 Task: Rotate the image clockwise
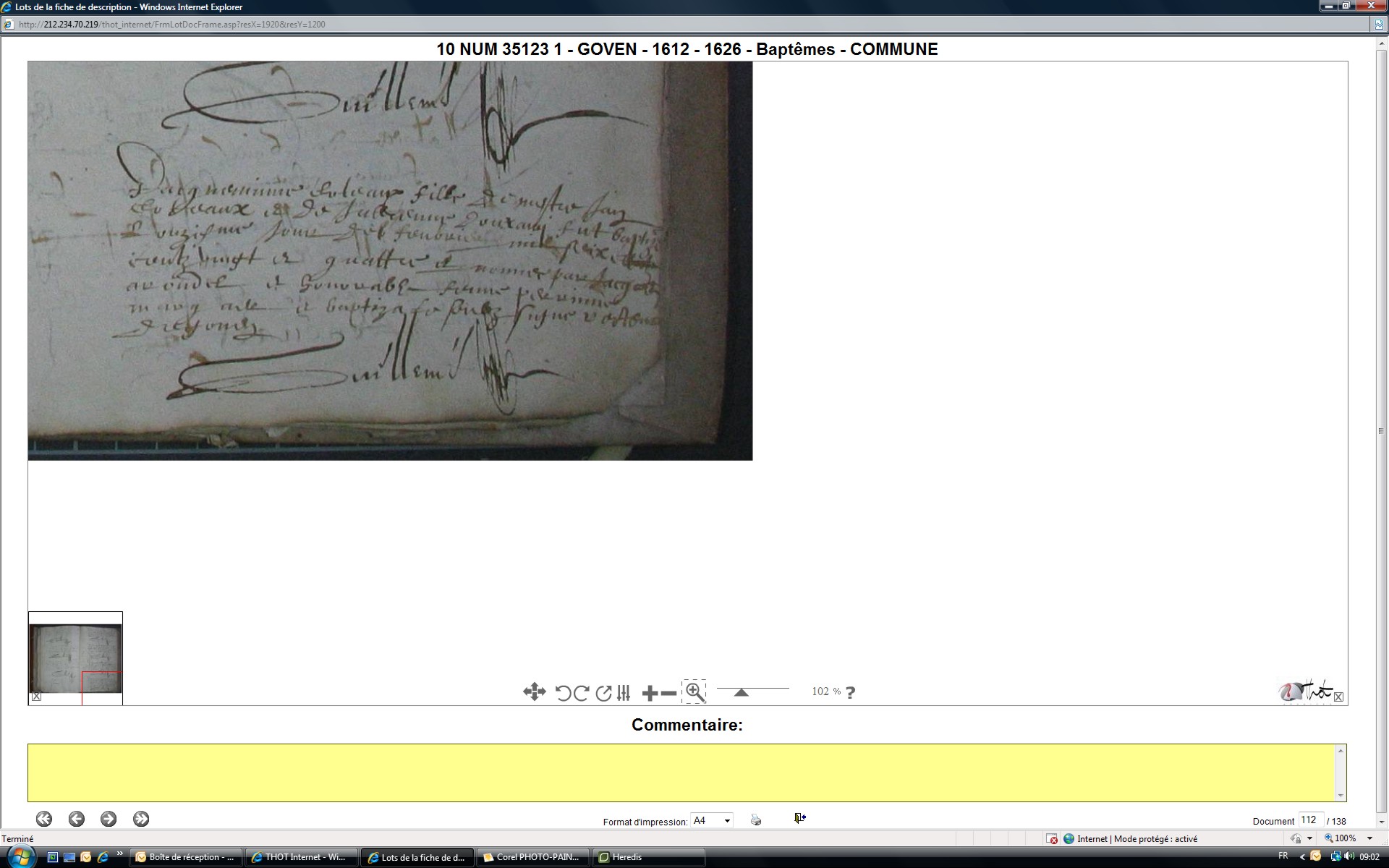pyautogui.click(x=581, y=693)
